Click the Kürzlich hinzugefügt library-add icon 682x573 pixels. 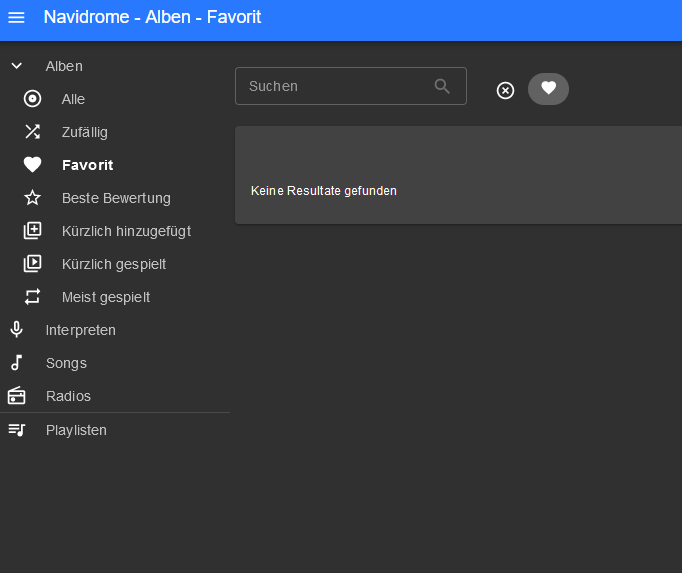point(33,231)
